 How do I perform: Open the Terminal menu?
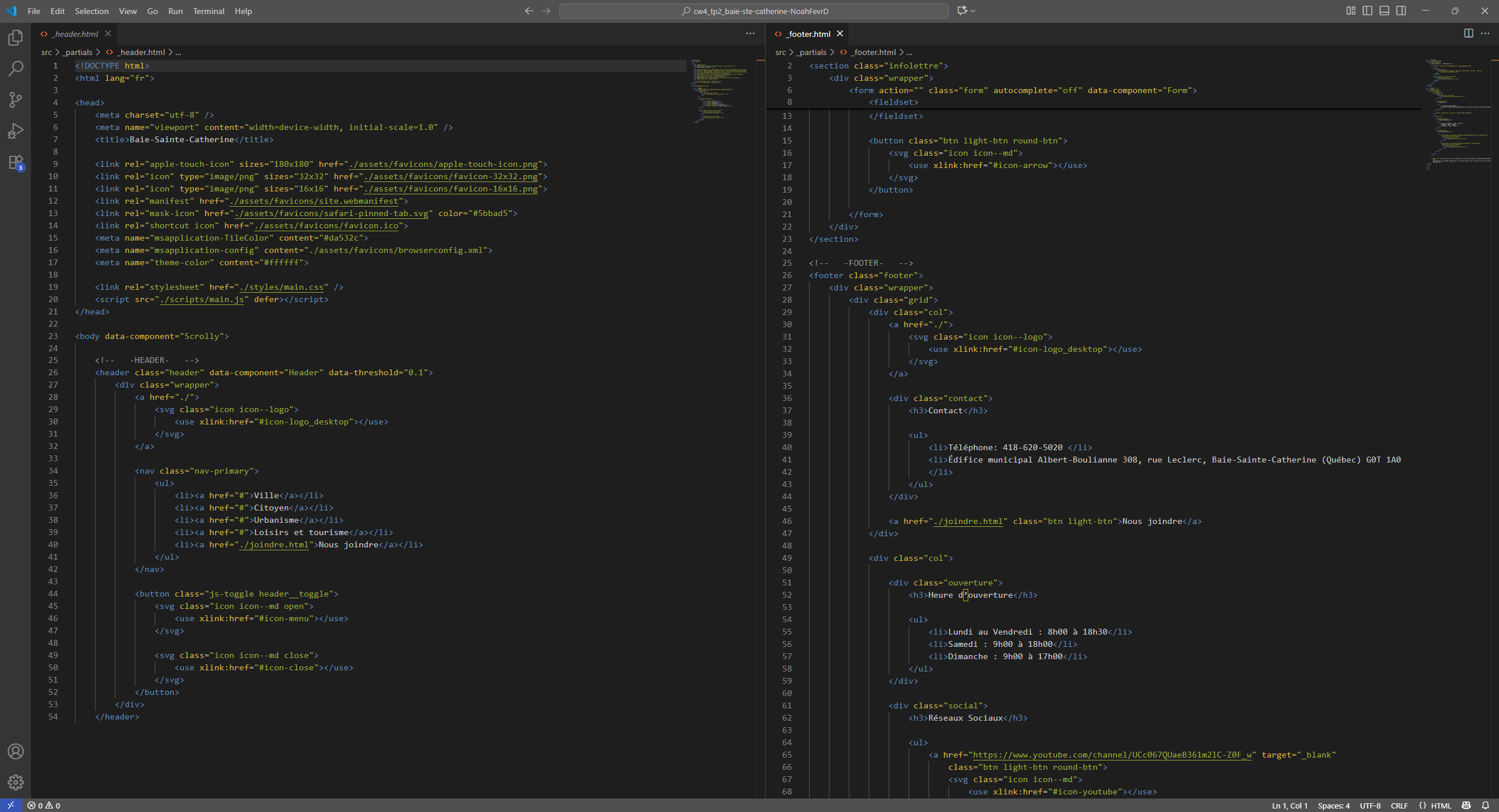point(209,11)
